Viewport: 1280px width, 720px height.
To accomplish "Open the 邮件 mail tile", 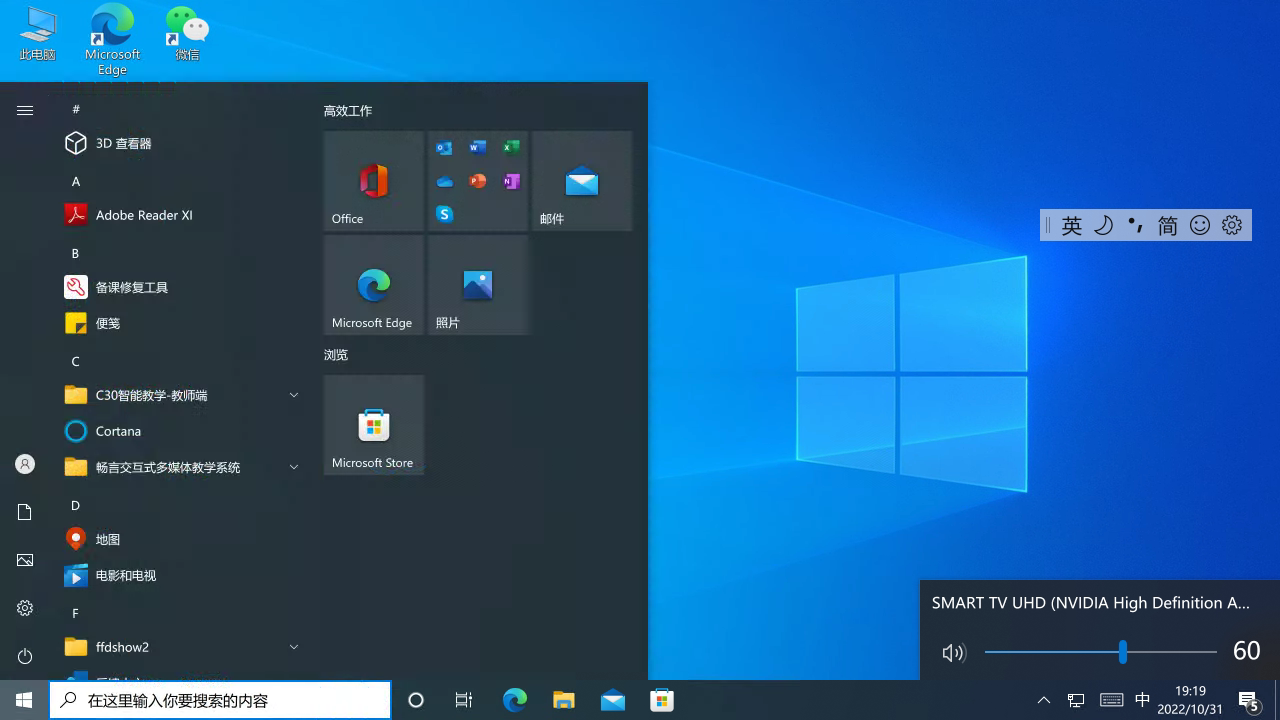I will point(582,181).
